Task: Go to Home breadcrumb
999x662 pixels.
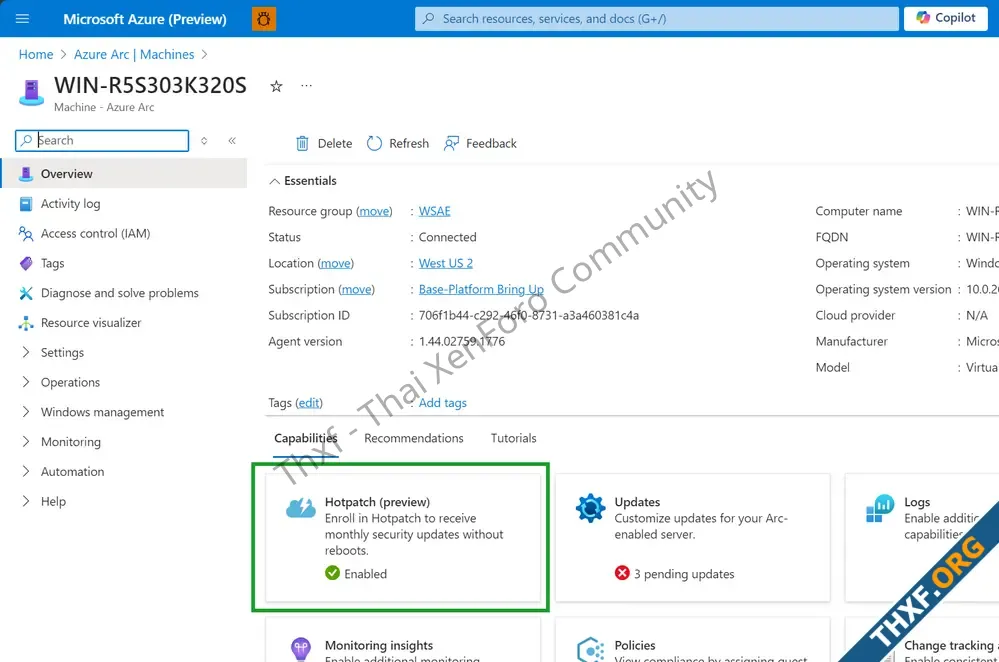Action: (36, 54)
